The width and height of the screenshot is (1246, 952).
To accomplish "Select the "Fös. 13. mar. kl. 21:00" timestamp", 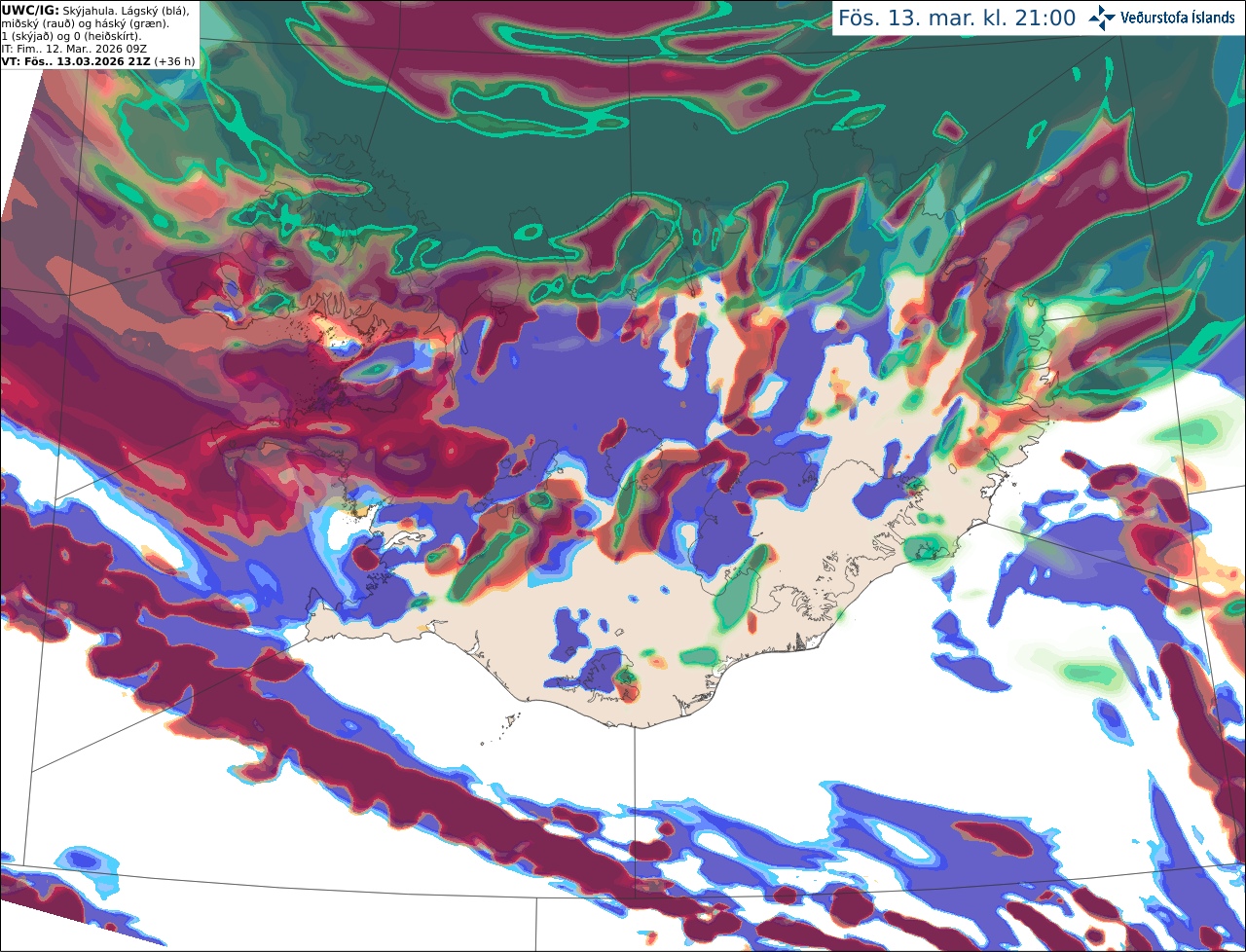I will pos(957,18).
